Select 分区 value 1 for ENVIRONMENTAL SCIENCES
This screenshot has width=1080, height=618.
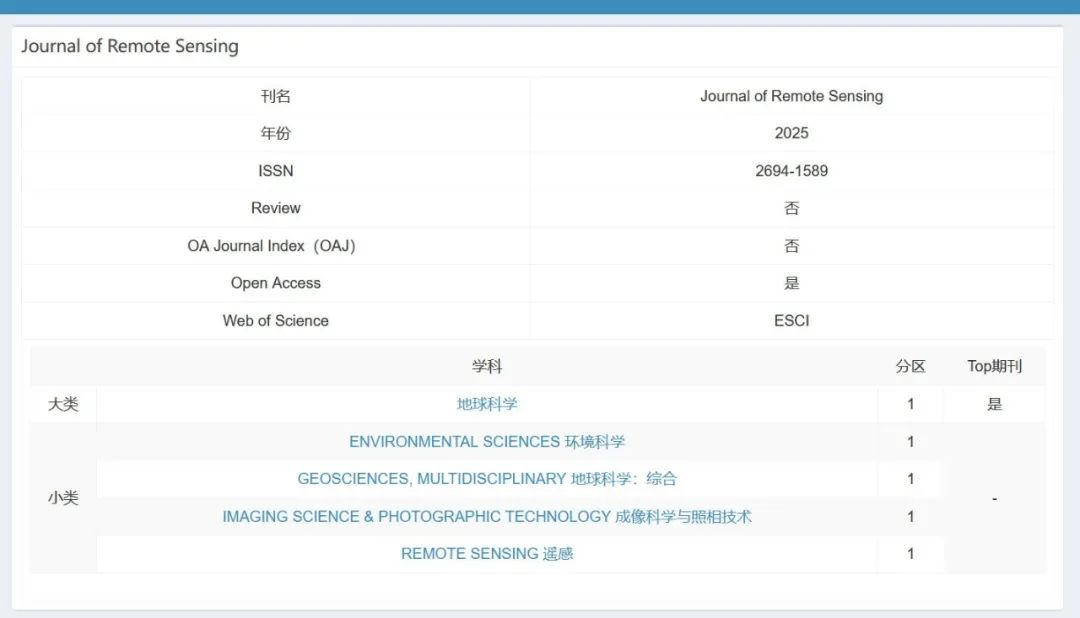911,442
